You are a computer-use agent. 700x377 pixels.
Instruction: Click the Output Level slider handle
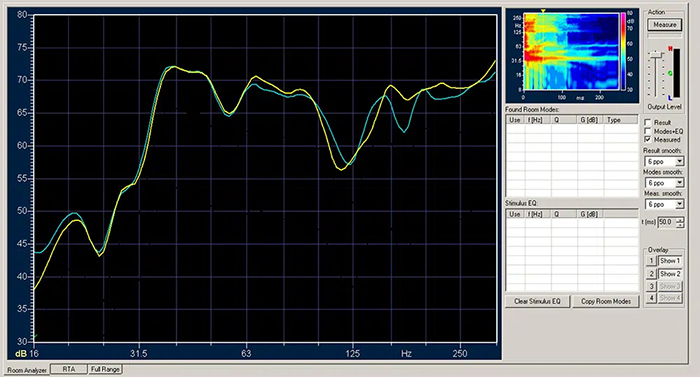coord(655,54)
